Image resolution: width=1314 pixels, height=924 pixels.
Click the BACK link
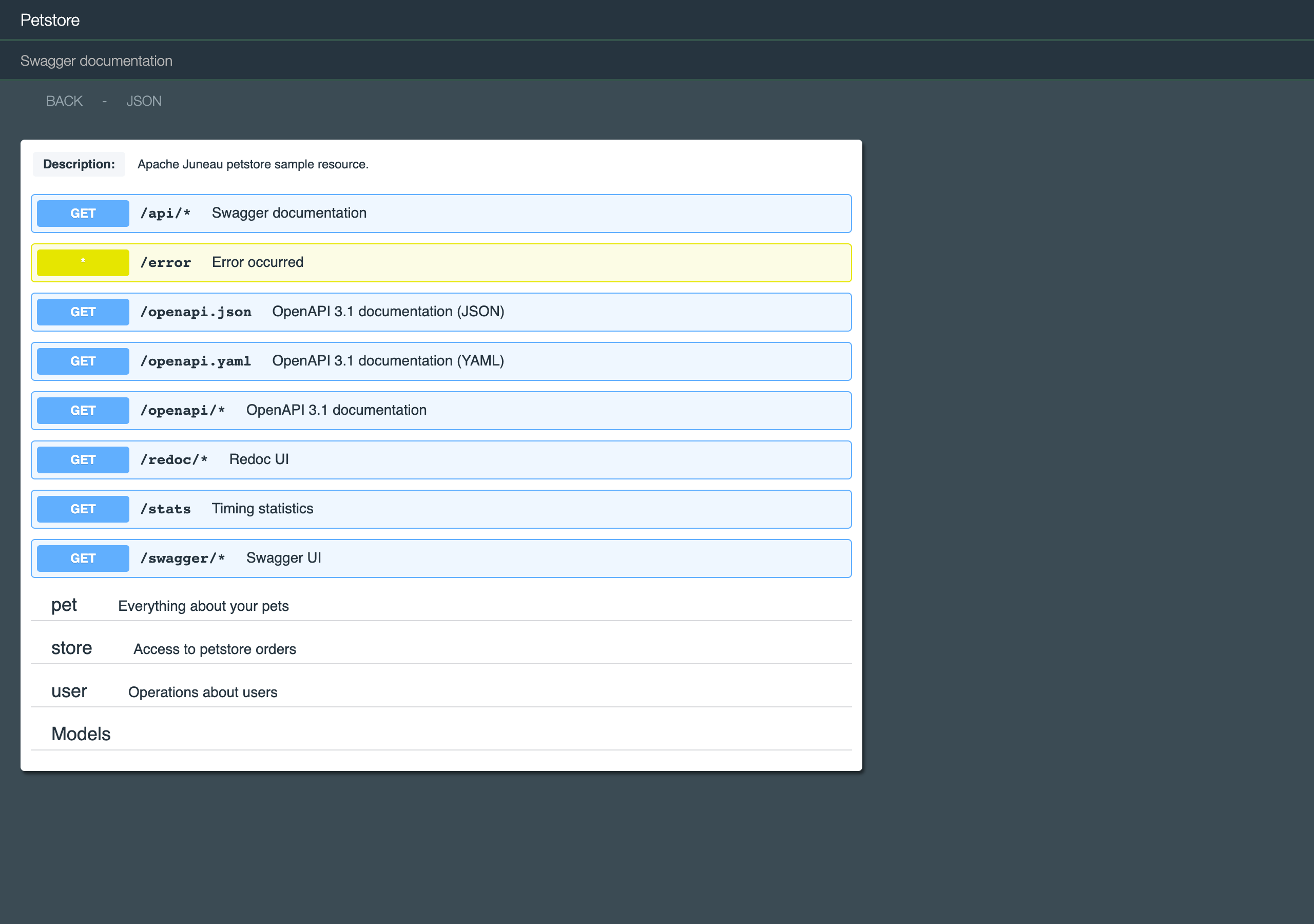pos(64,101)
